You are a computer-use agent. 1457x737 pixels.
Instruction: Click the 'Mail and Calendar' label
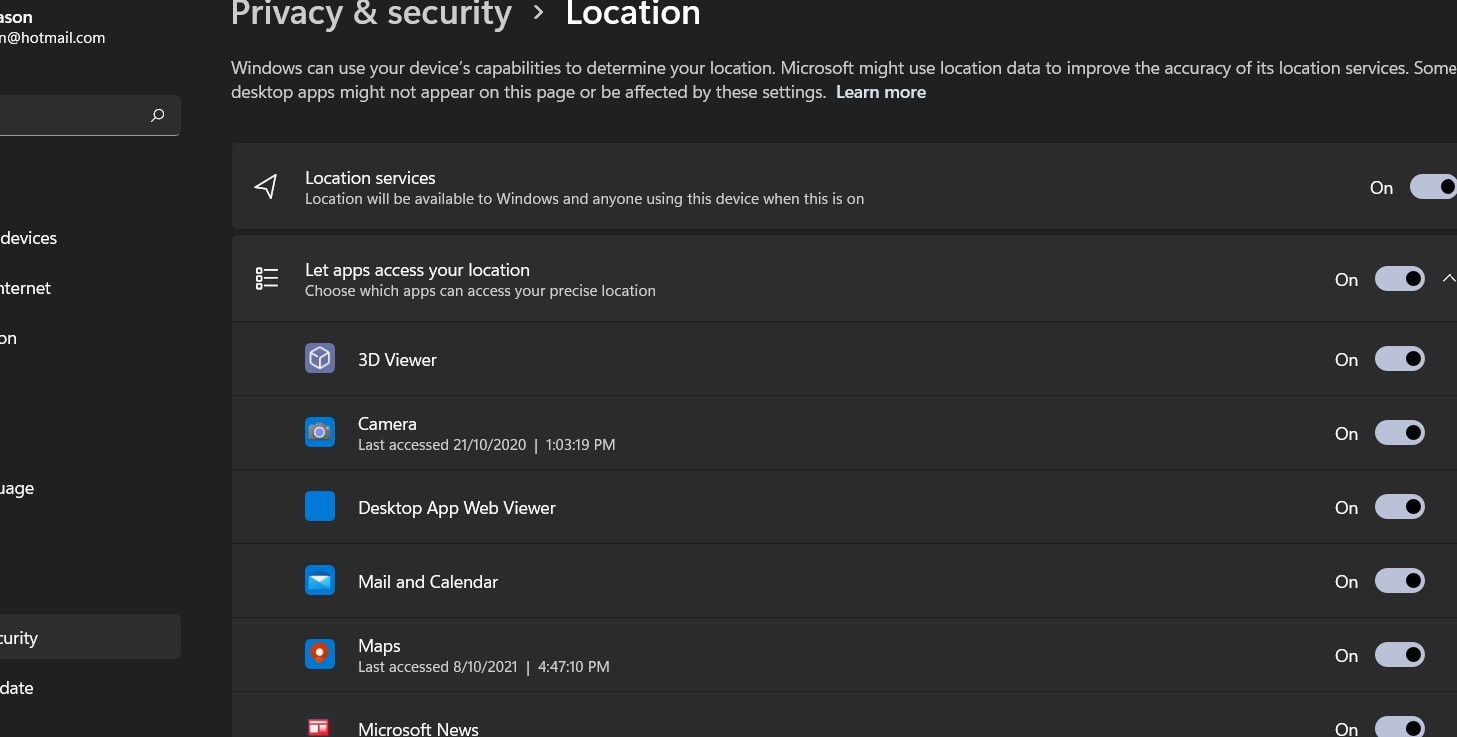coord(428,582)
